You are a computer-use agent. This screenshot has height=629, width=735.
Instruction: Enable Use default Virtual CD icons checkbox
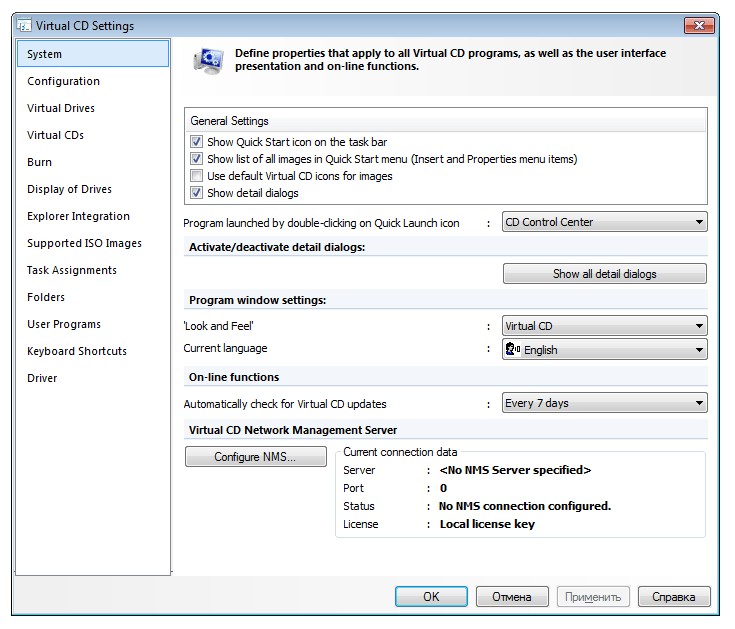196,176
